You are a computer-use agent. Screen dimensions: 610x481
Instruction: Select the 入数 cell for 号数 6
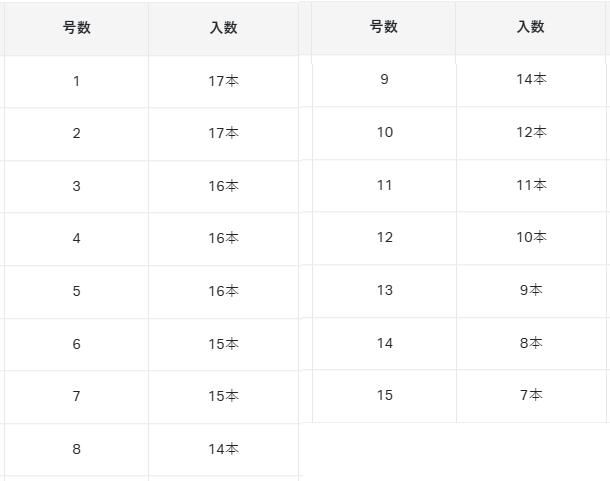click(223, 344)
